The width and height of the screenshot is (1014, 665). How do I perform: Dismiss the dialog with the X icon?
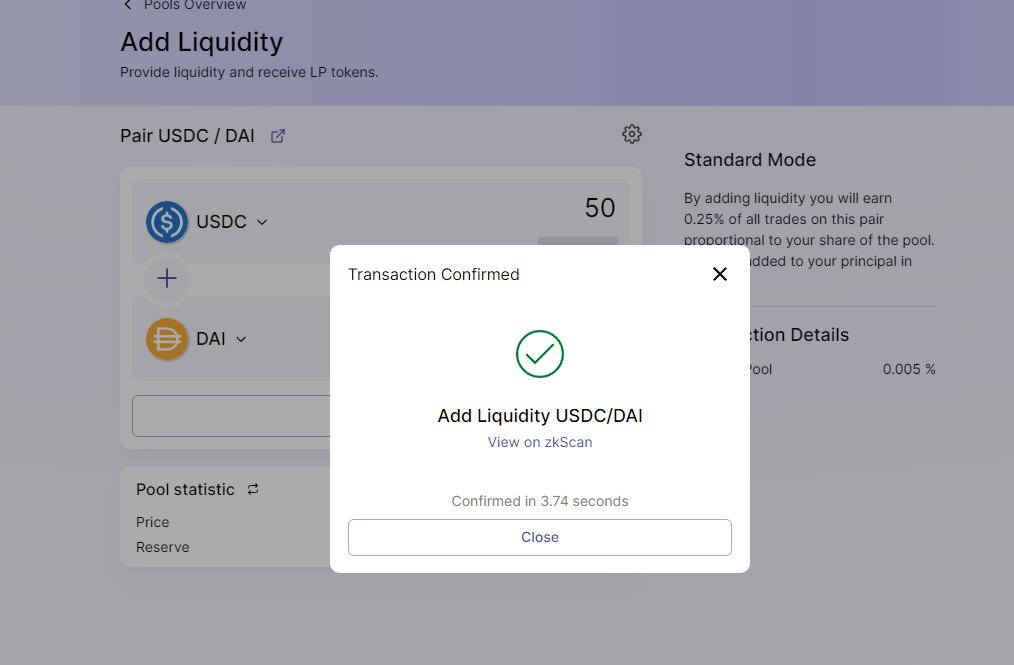click(720, 274)
